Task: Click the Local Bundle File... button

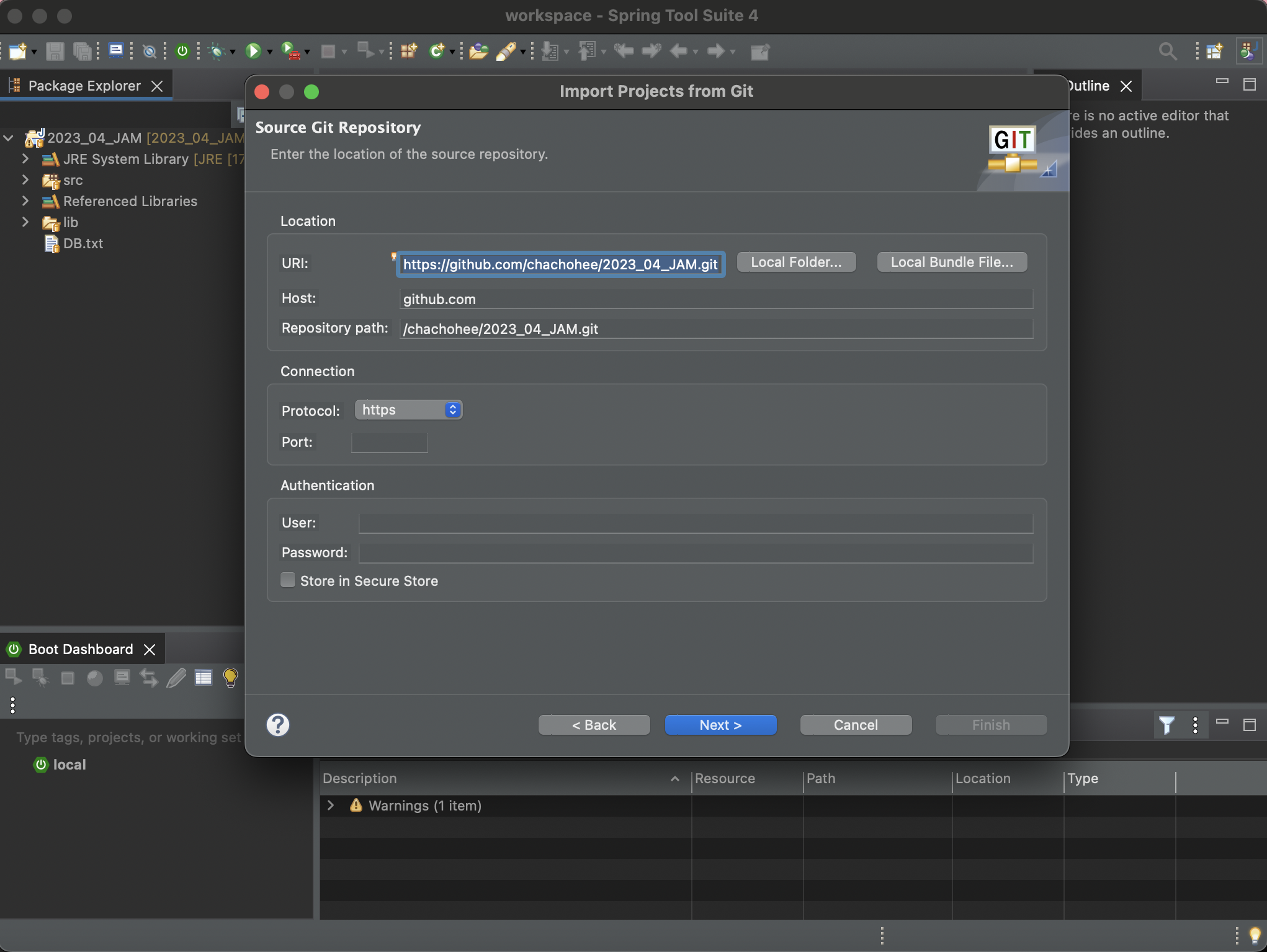Action: [x=952, y=262]
